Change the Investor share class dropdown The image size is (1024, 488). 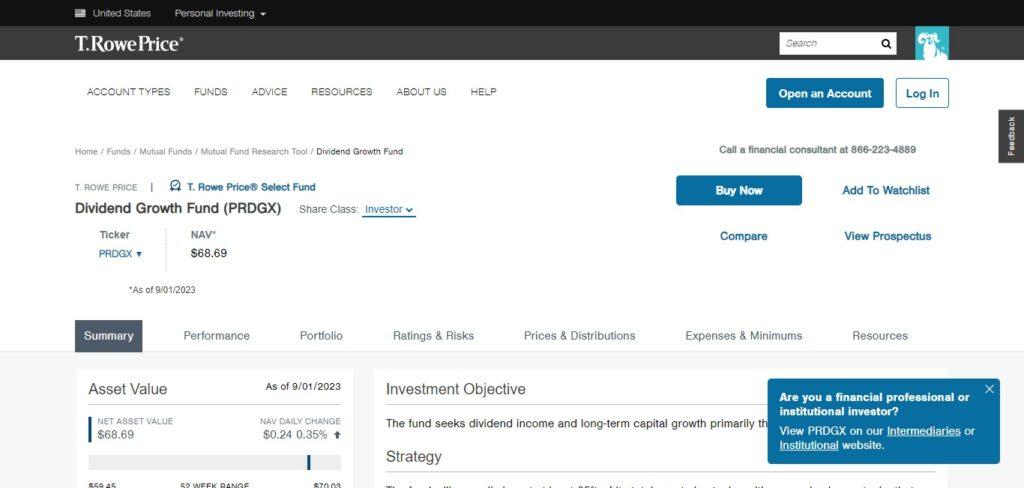pos(389,210)
